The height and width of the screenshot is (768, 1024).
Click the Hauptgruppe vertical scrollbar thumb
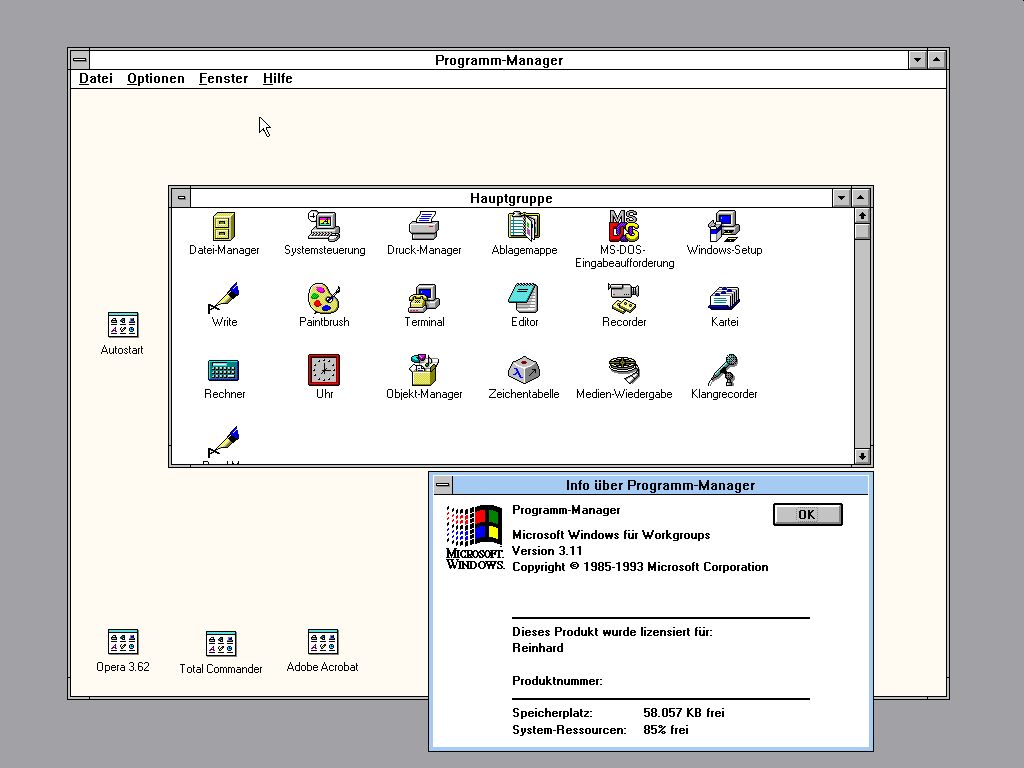point(862,232)
